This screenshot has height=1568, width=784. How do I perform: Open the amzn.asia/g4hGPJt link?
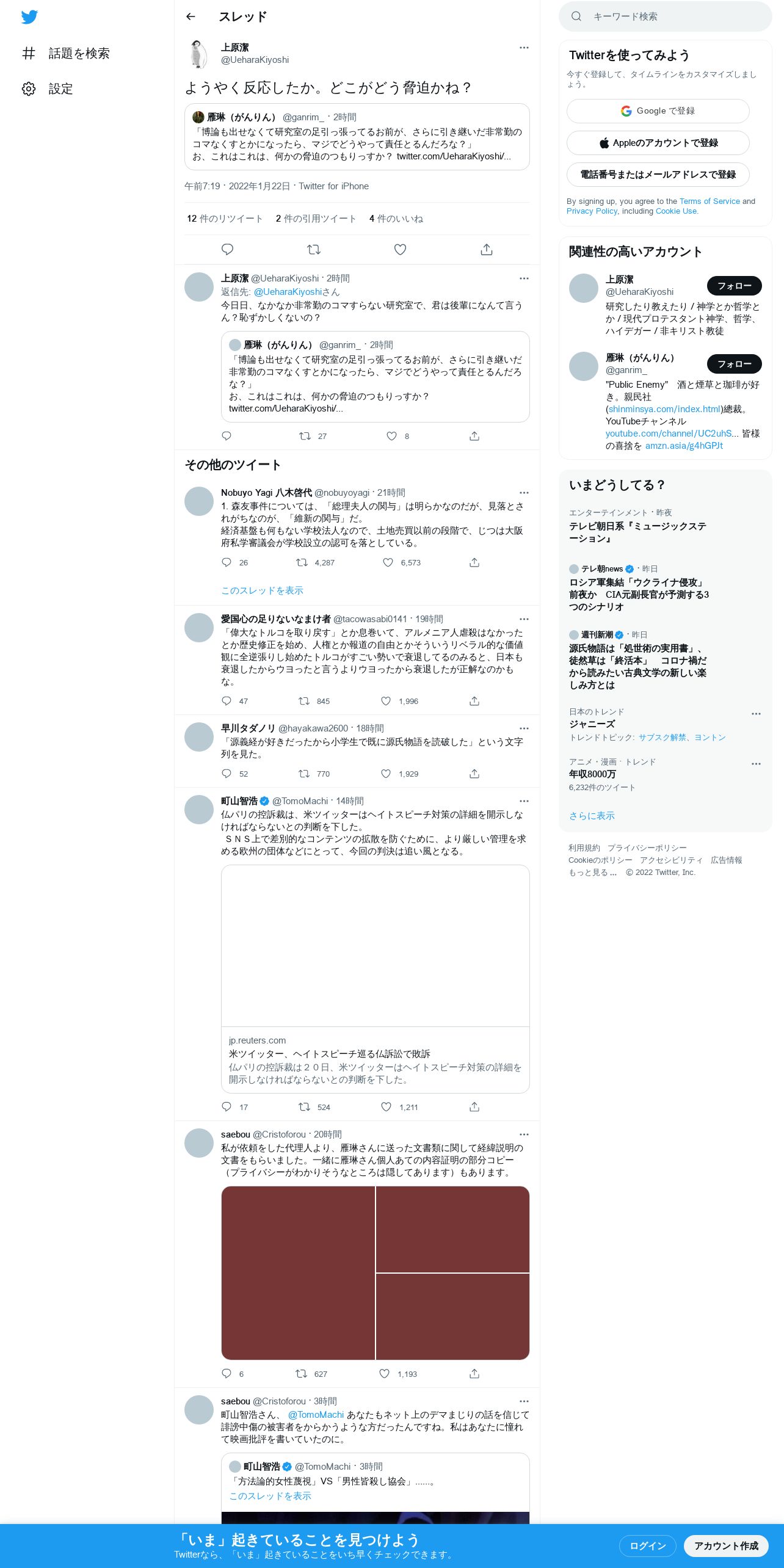click(x=684, y=446)
